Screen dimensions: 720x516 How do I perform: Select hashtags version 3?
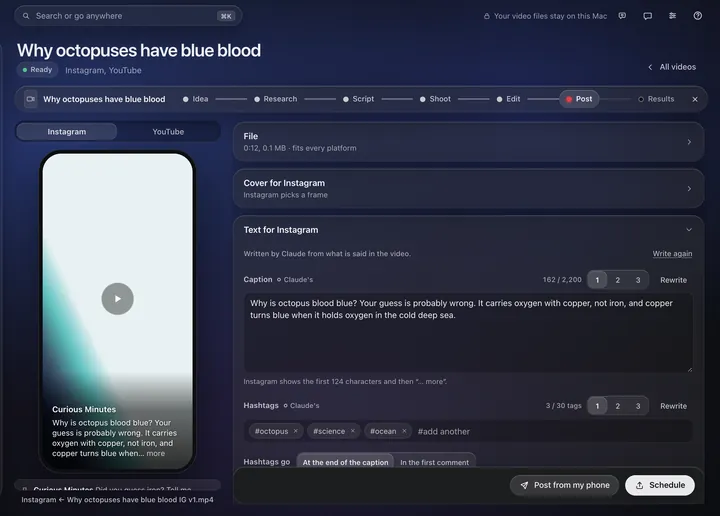point(638,406)
